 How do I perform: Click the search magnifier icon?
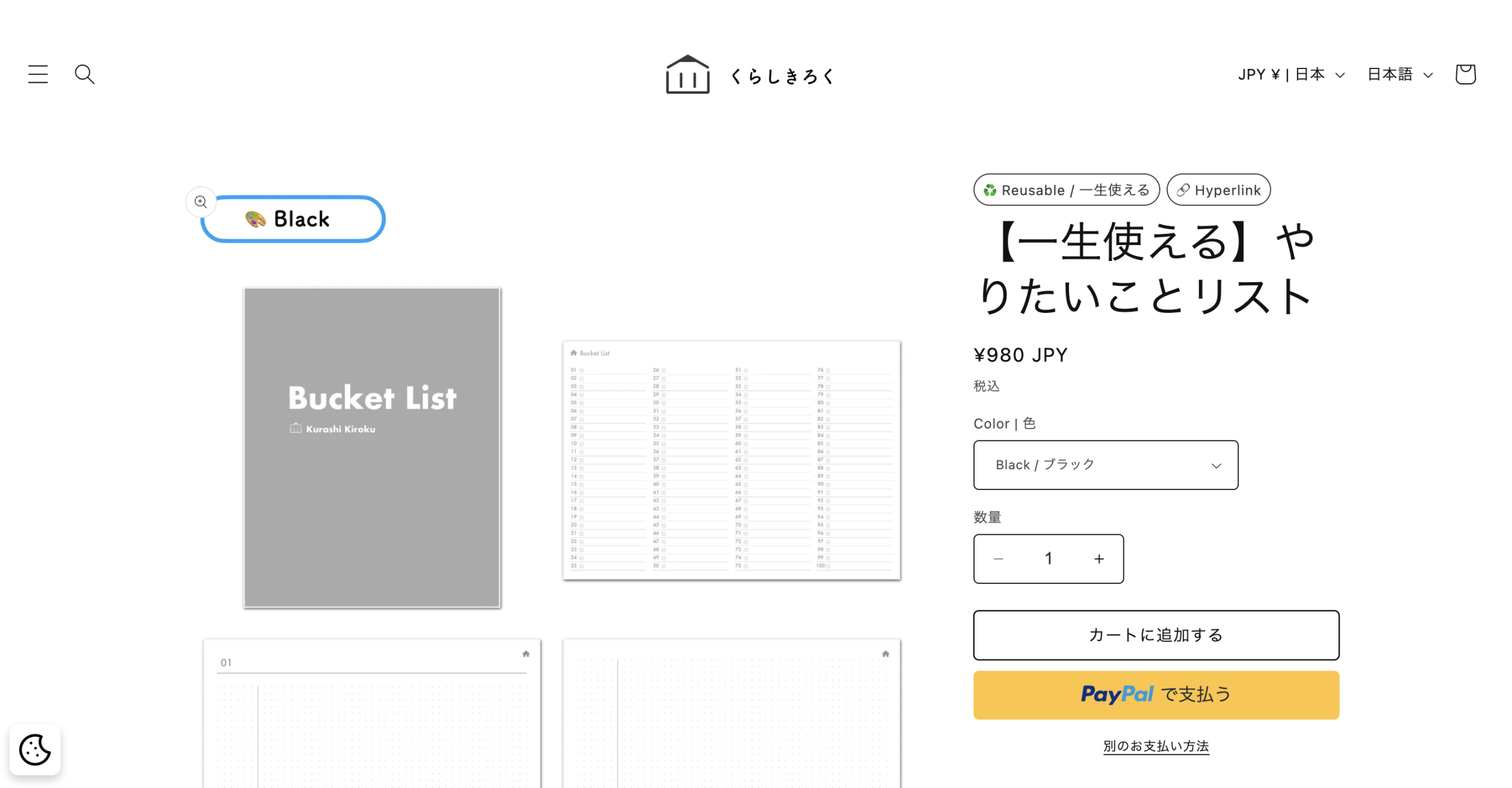click(x=84, y=74)
